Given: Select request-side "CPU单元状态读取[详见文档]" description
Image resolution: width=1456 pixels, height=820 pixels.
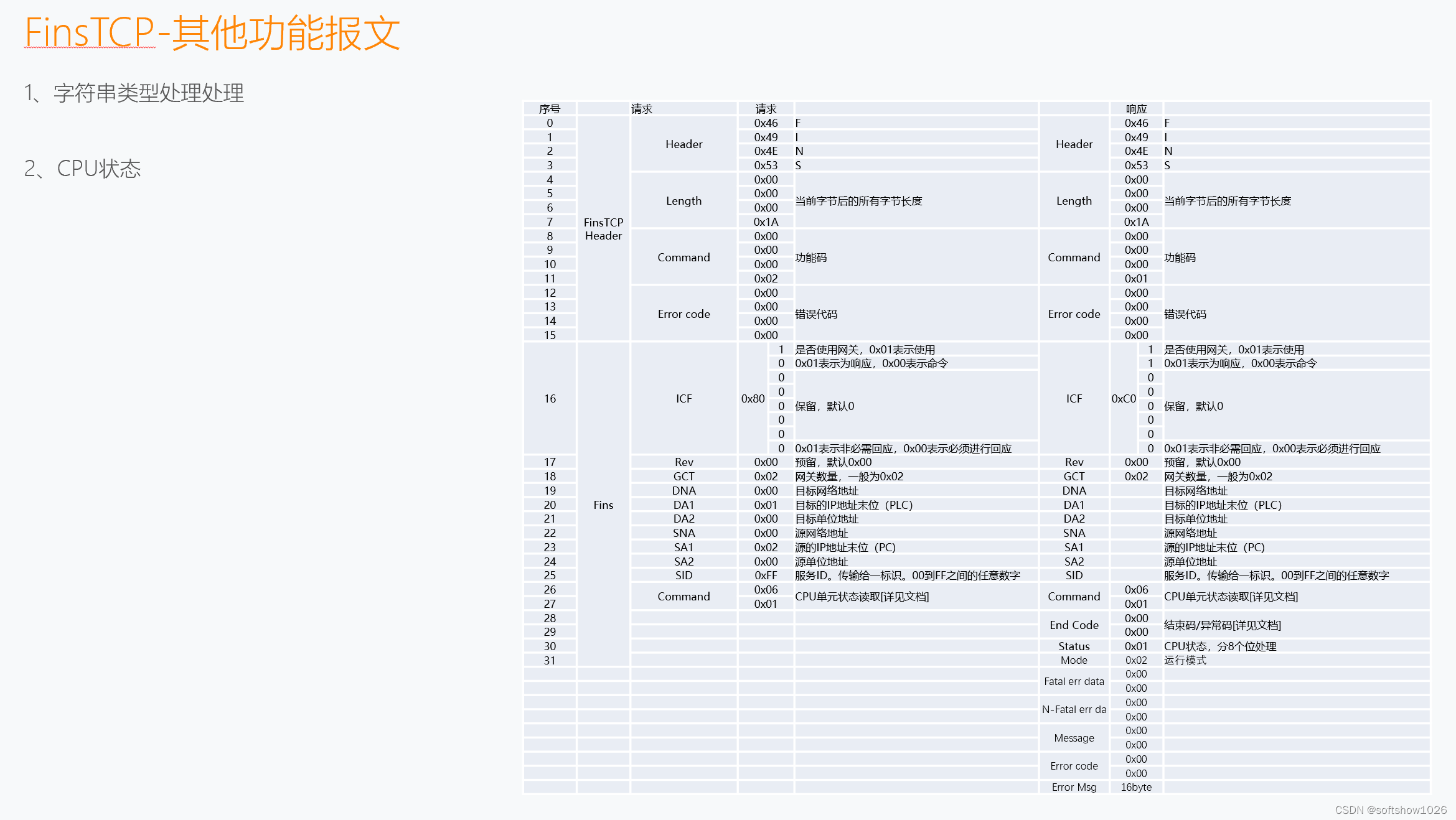Looking at the screenshot, I should 862,597.
